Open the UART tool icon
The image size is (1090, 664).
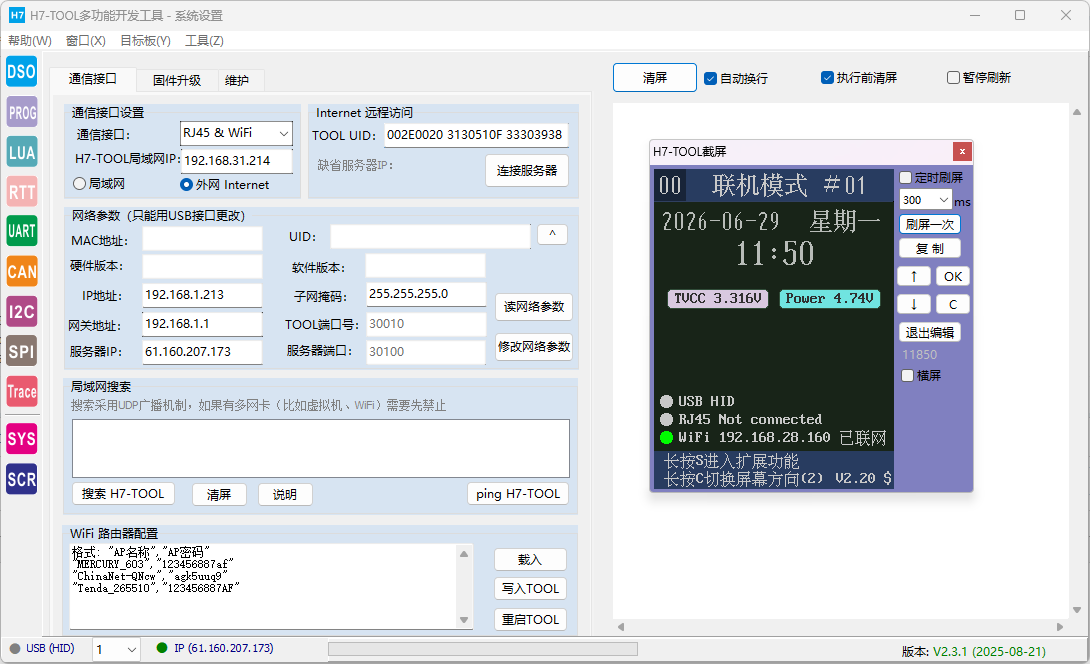[x=22, y=232]
